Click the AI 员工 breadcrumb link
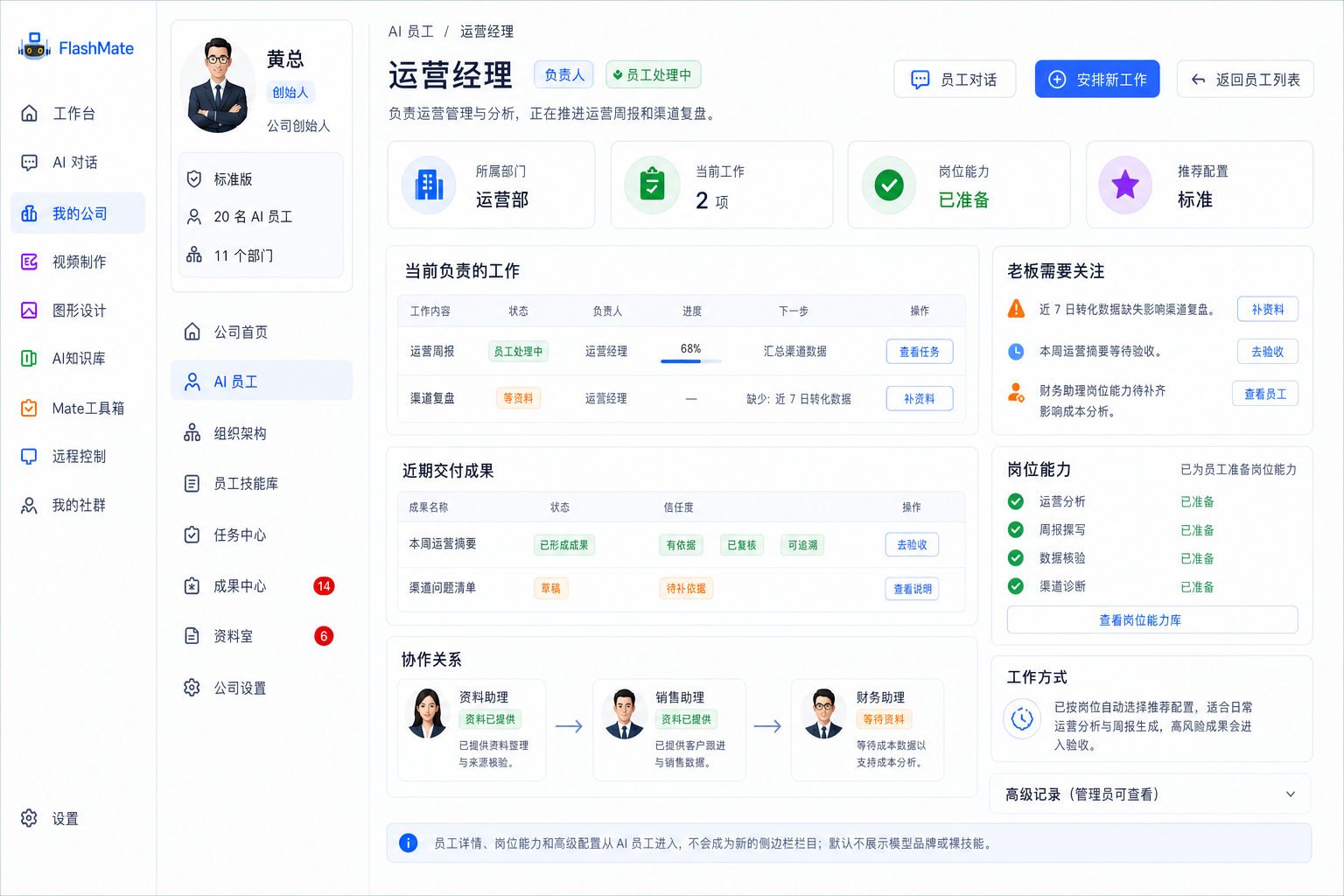The width and height of the screenshot is (1344, 896). click(411, 31)
